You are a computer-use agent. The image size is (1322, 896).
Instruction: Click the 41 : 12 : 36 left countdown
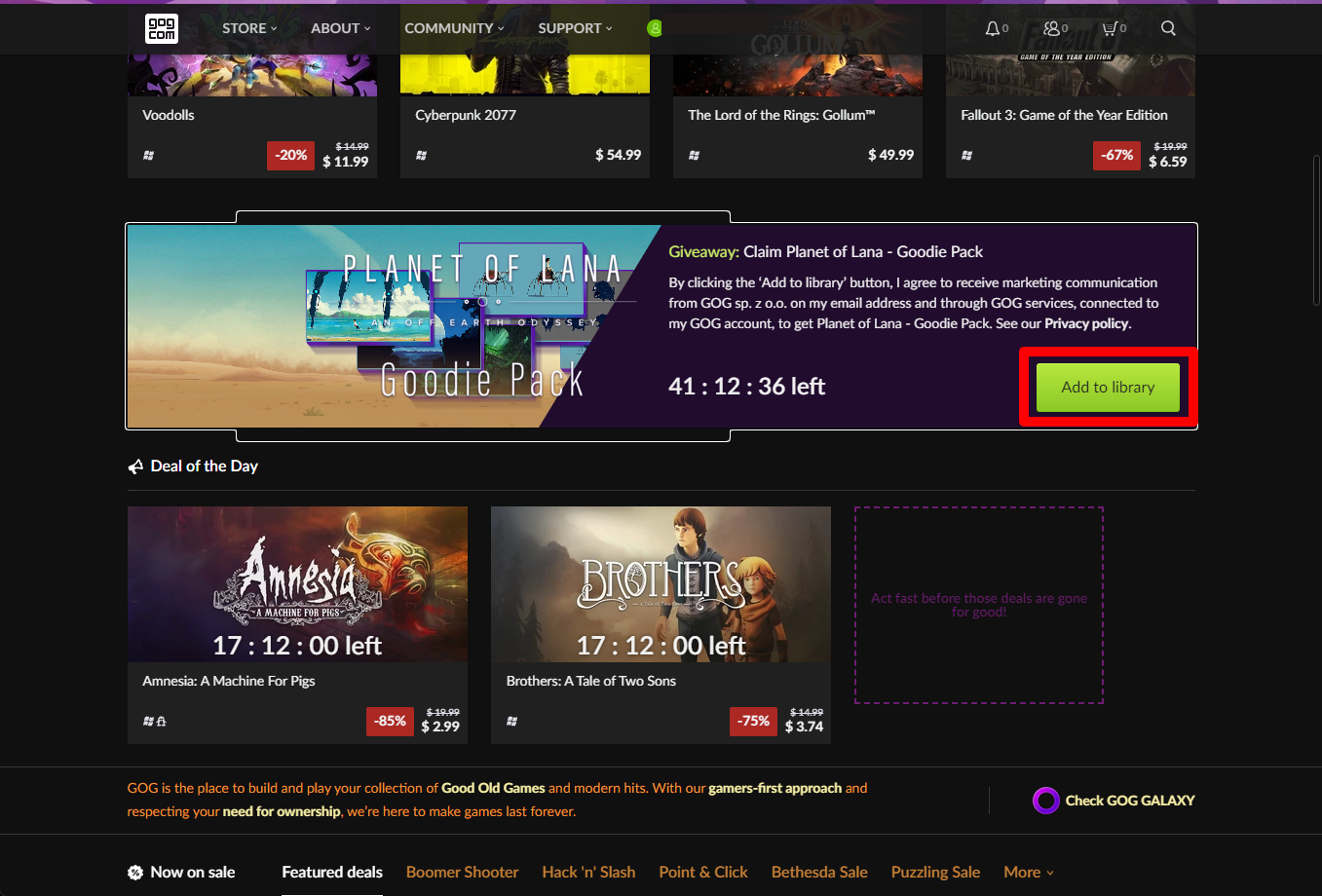(x=747, y=387)
